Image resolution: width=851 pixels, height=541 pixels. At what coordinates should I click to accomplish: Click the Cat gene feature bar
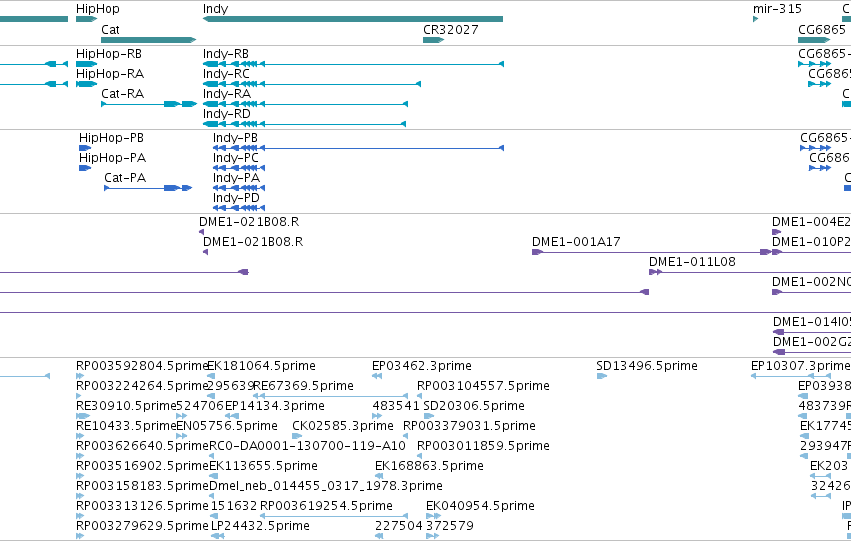pyautogui.click(x=149, y=40)
